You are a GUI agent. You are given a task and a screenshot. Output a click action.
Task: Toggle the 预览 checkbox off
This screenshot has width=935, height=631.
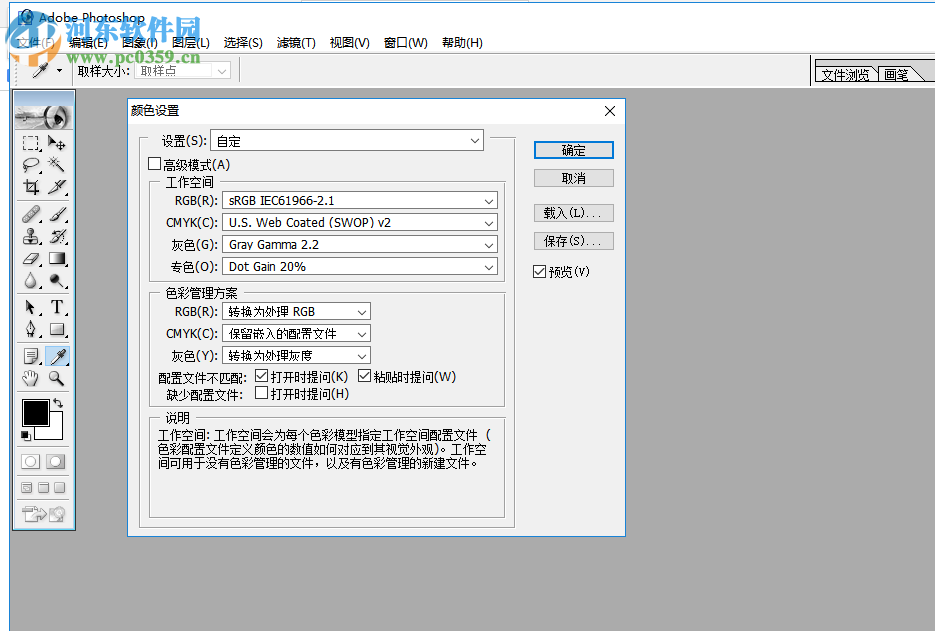(x=539, y=271)
